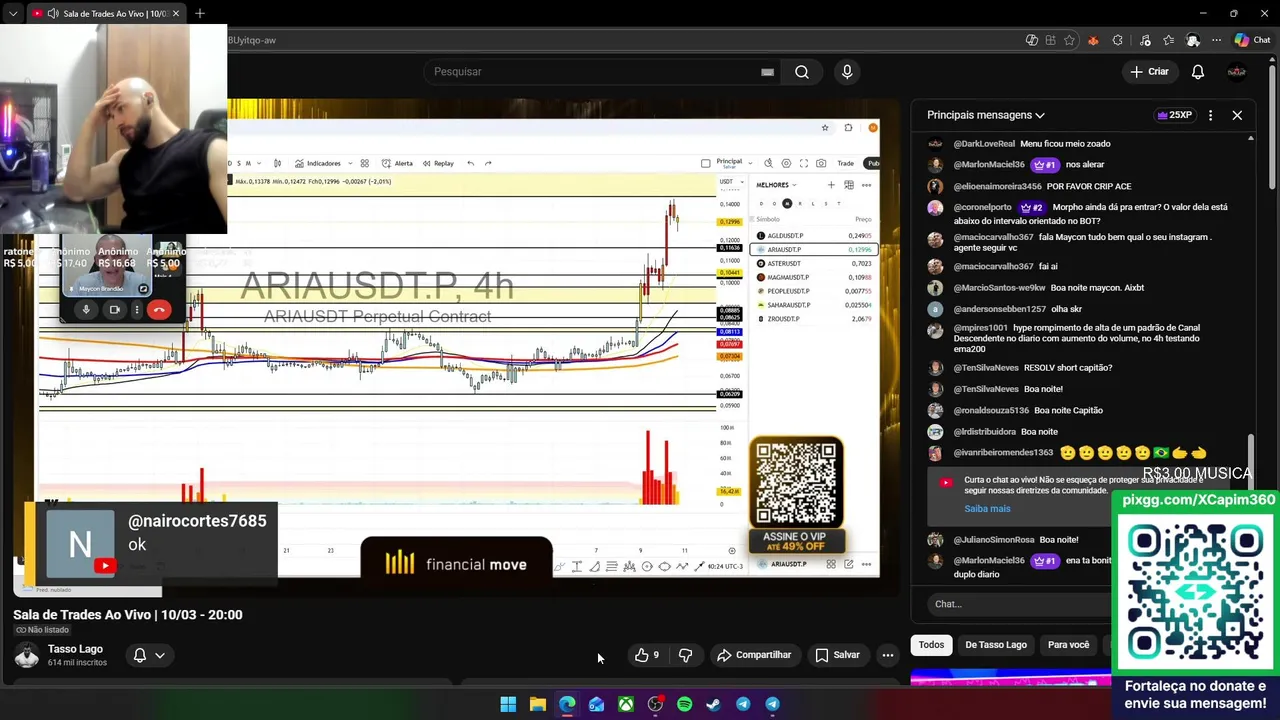
Task: Open the chart layout templates grid icon
Action: pyautogui.click(x=364, y=163)
